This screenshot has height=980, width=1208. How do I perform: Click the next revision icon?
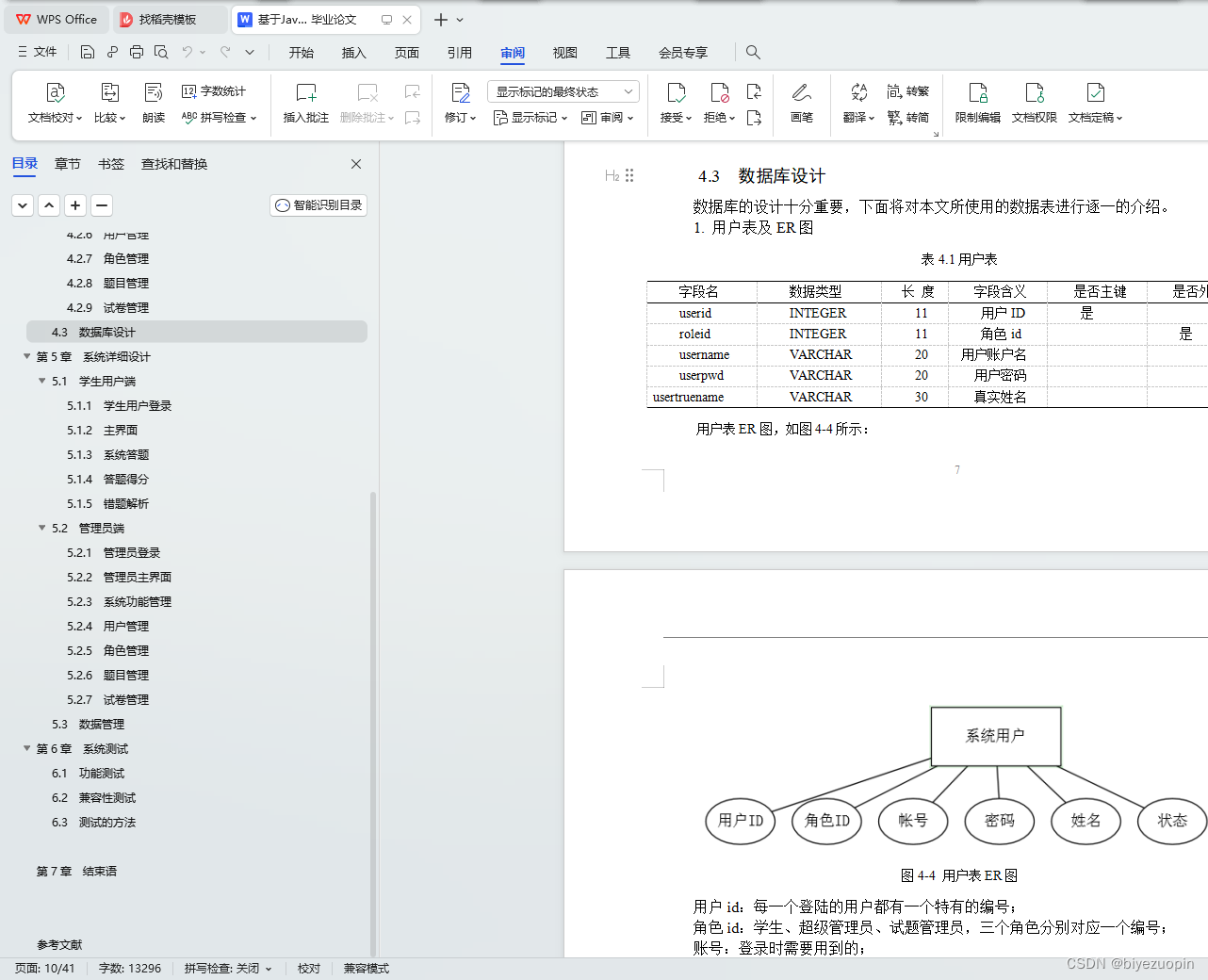[x=754, y=118]
